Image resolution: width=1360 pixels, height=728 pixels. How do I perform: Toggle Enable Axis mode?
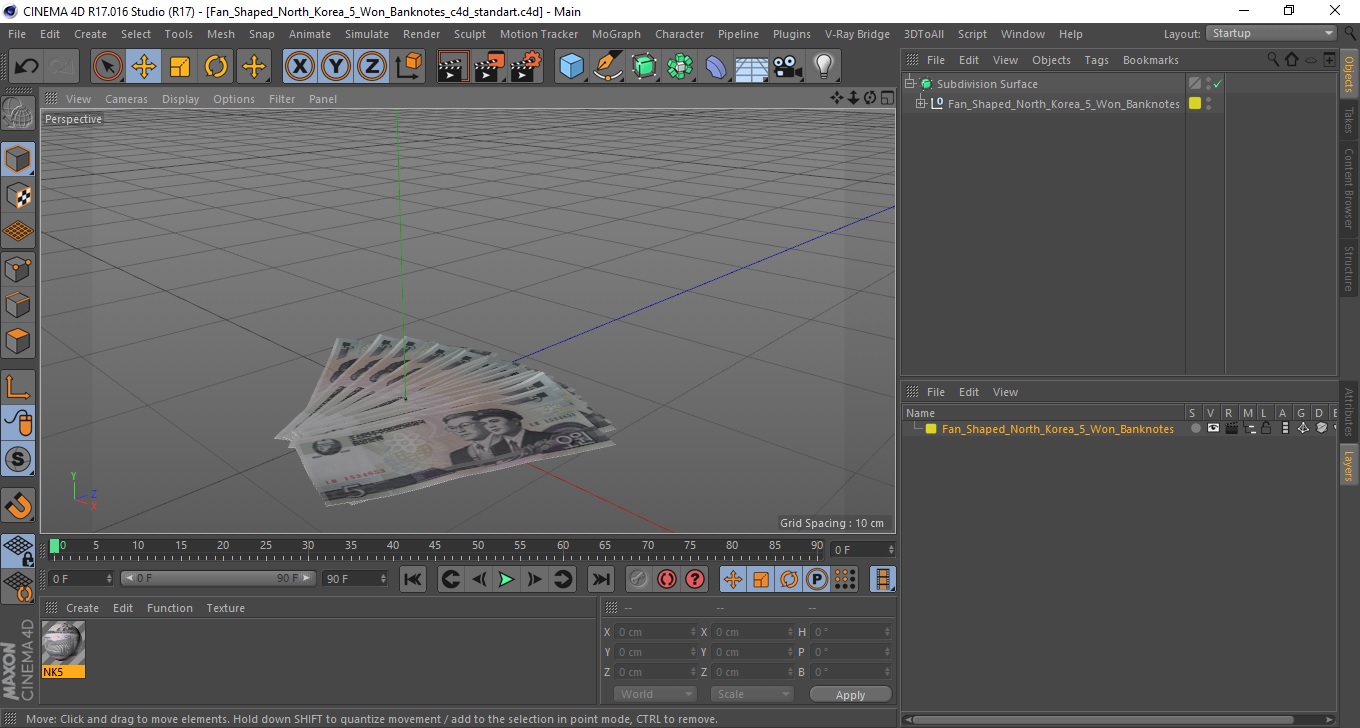click(18, 387)
